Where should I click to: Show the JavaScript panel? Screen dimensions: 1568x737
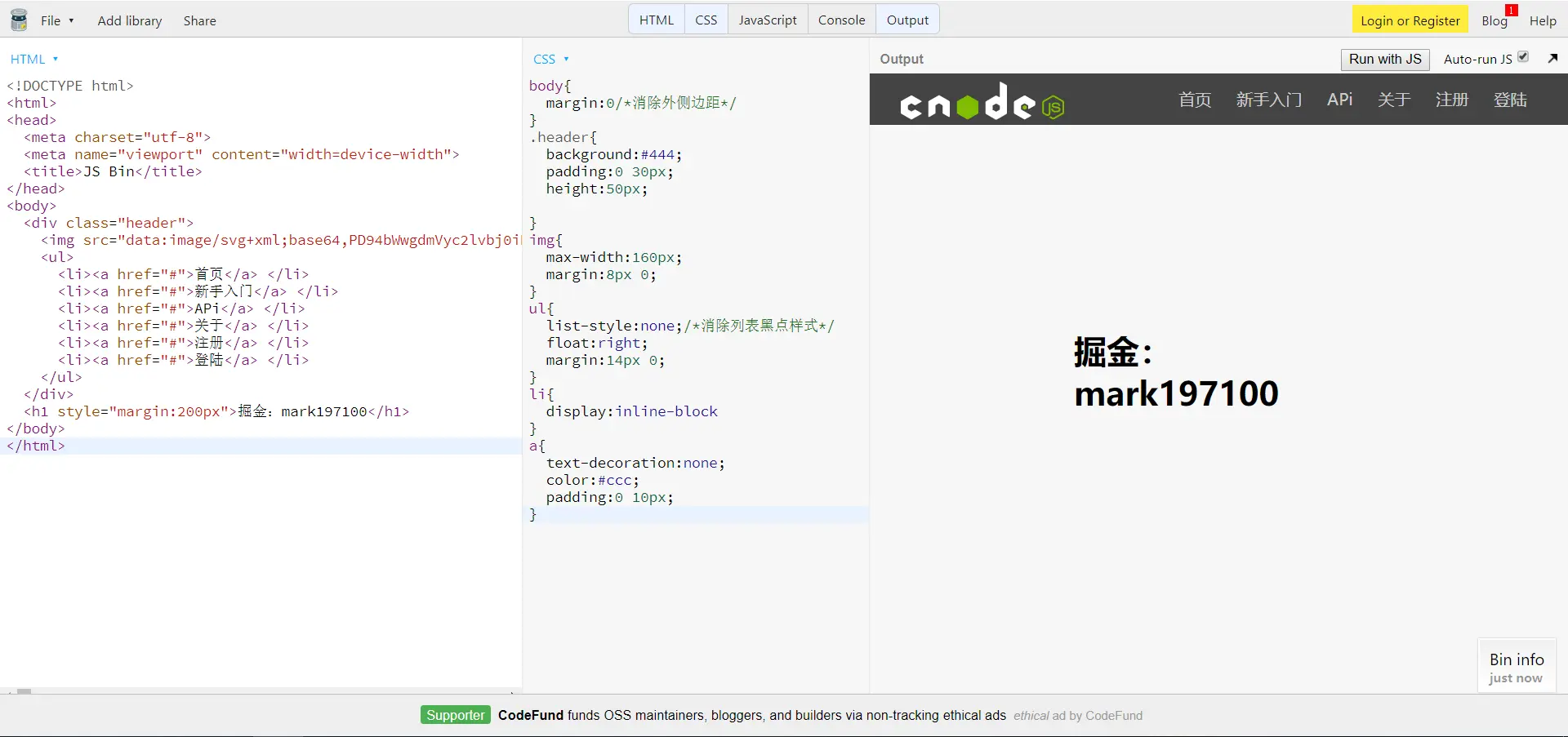pyautogui.click(x=768, y=20)
